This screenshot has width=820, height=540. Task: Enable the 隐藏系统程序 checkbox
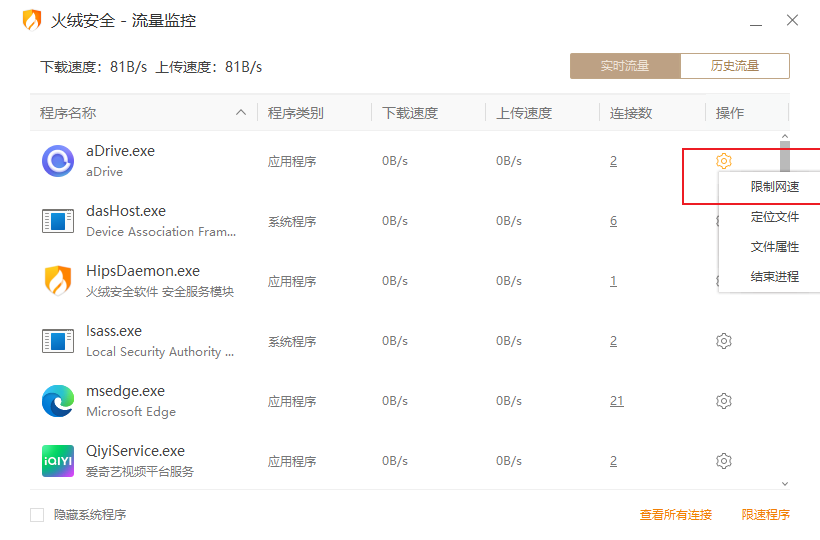click(37, 515)
